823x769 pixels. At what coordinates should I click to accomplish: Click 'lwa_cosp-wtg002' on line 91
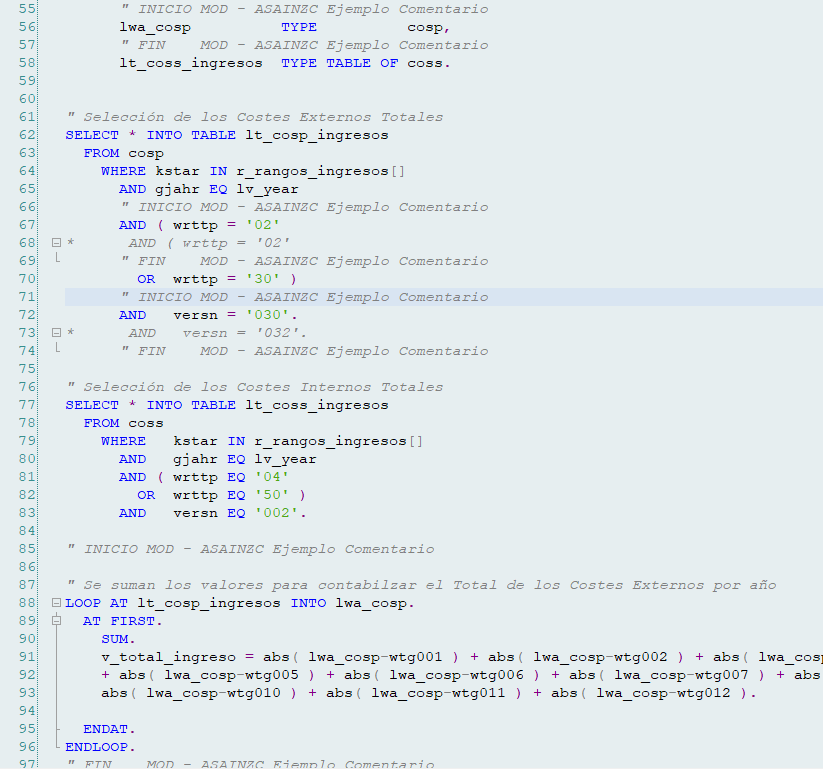coord(600,657)
